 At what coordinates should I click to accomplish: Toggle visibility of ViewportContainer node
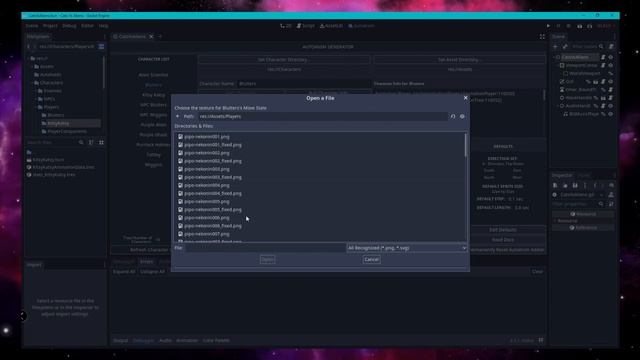pyautogui.click(x=611, y=65)
